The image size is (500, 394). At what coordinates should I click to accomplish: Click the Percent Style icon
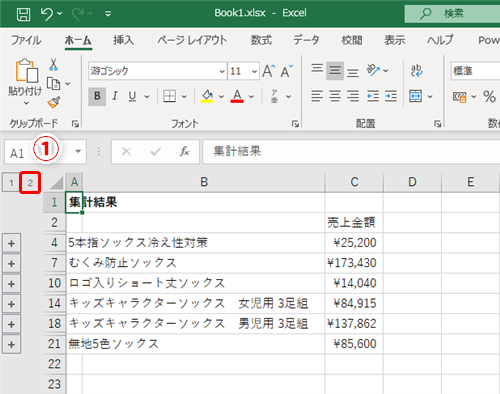click(x=489, y=97)
